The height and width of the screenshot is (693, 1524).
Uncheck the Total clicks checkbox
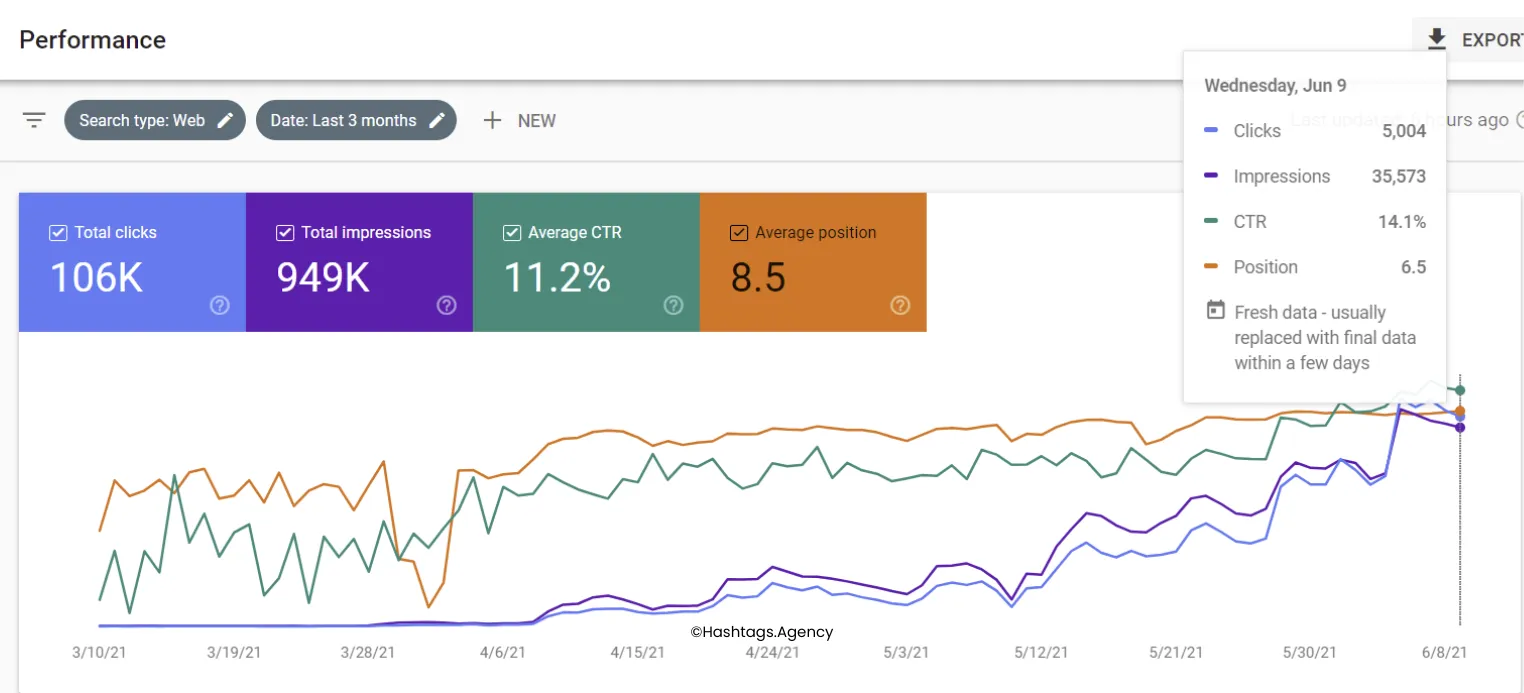[x=58, y=233]
